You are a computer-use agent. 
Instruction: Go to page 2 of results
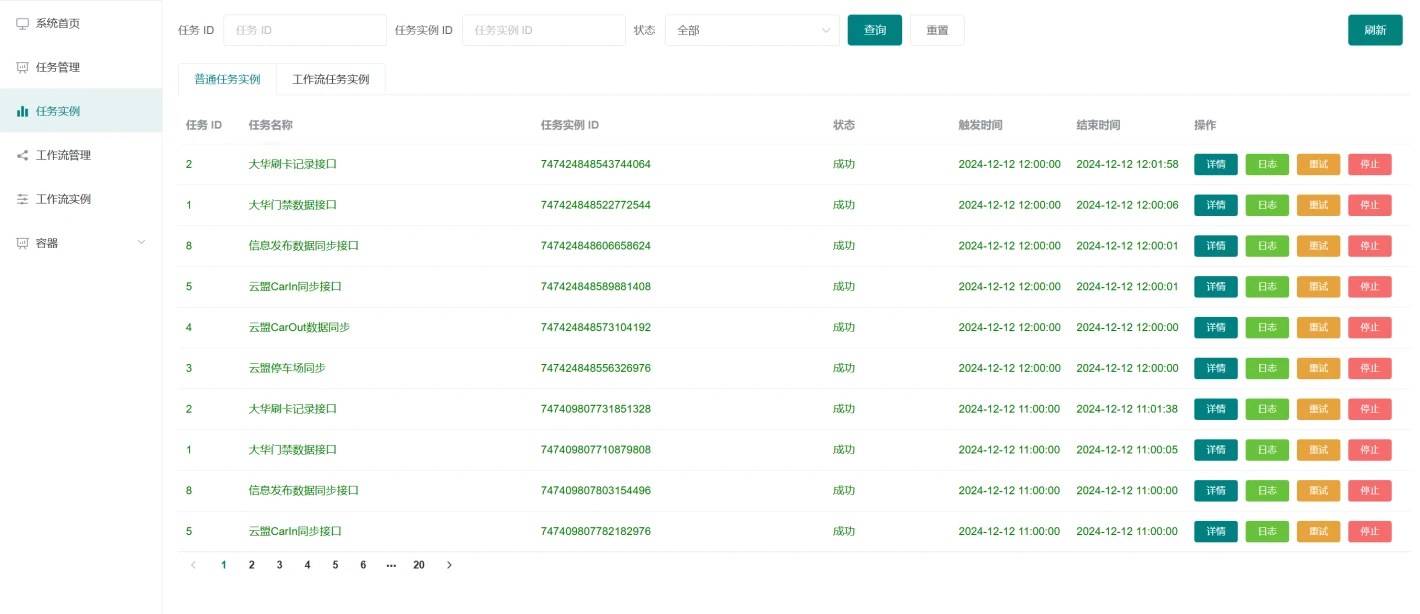pyautogui.click(x=251, y=565)
